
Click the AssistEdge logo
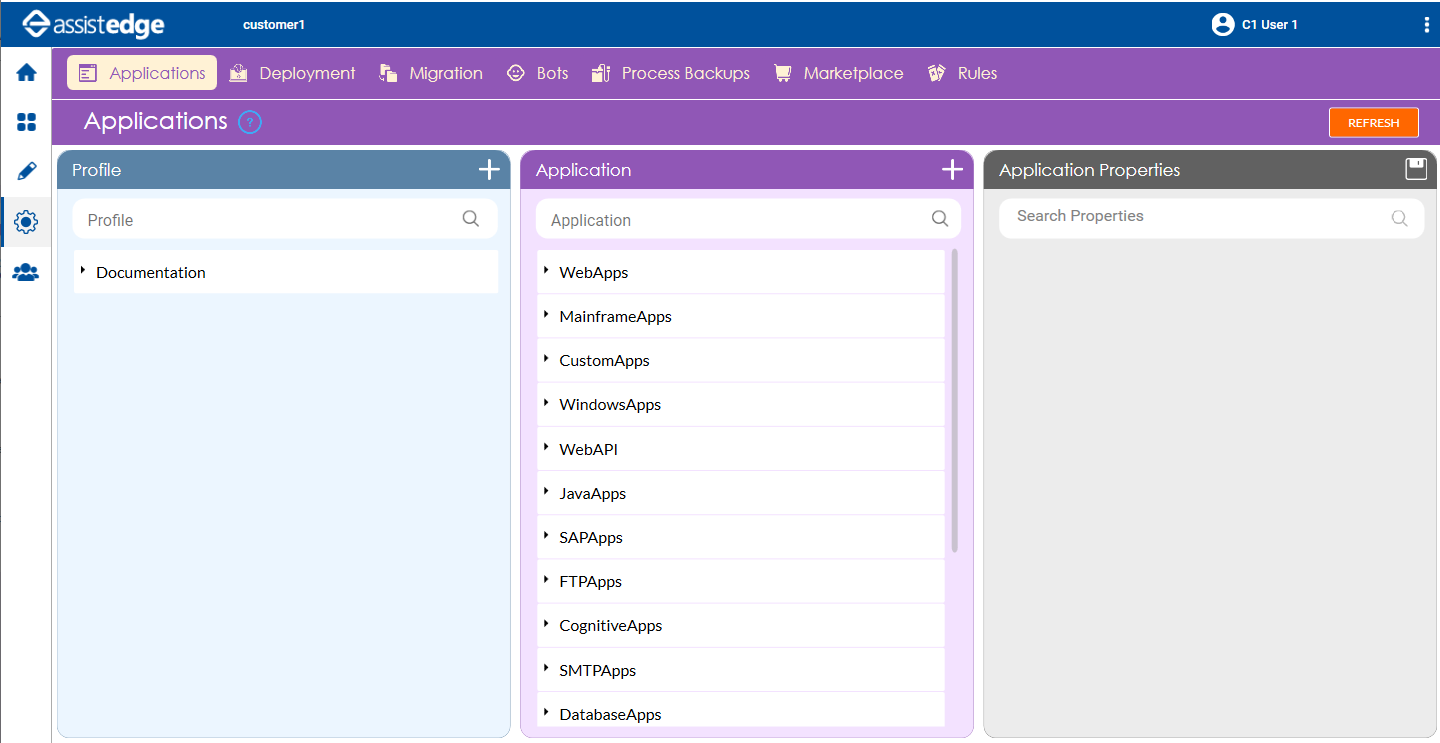tap(93, 24)
